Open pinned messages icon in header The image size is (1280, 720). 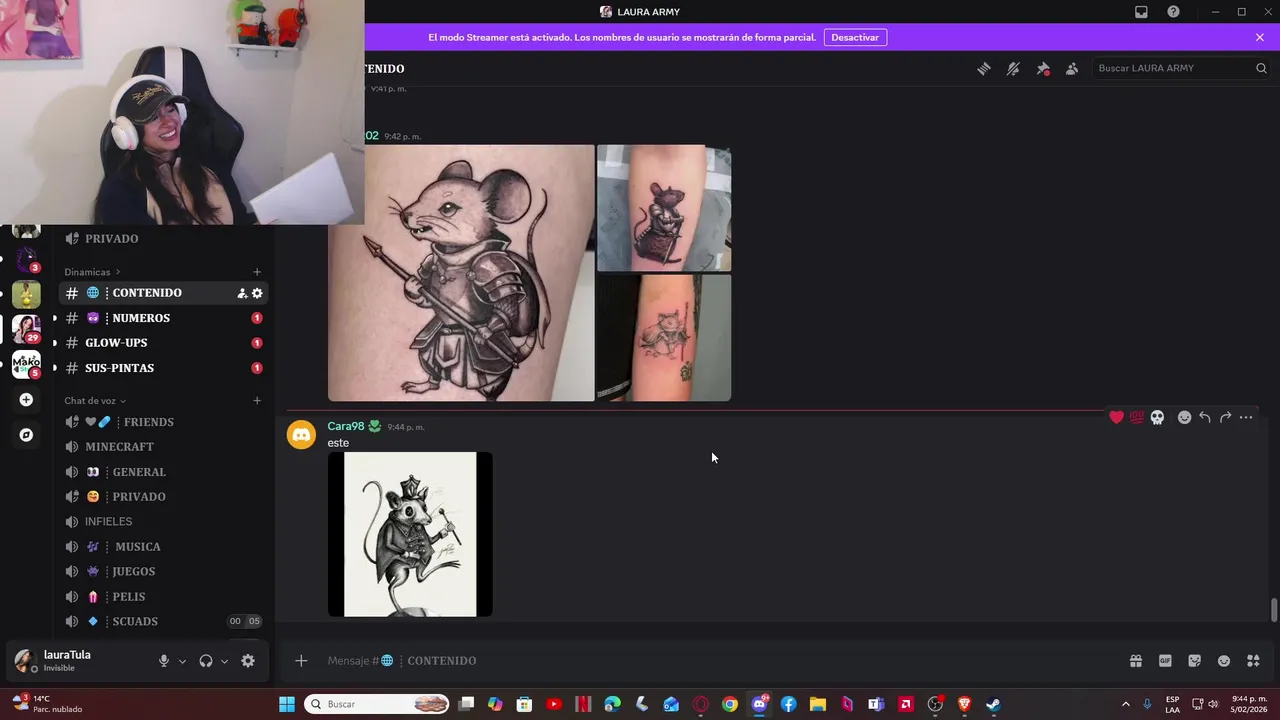coord(1043,68)
